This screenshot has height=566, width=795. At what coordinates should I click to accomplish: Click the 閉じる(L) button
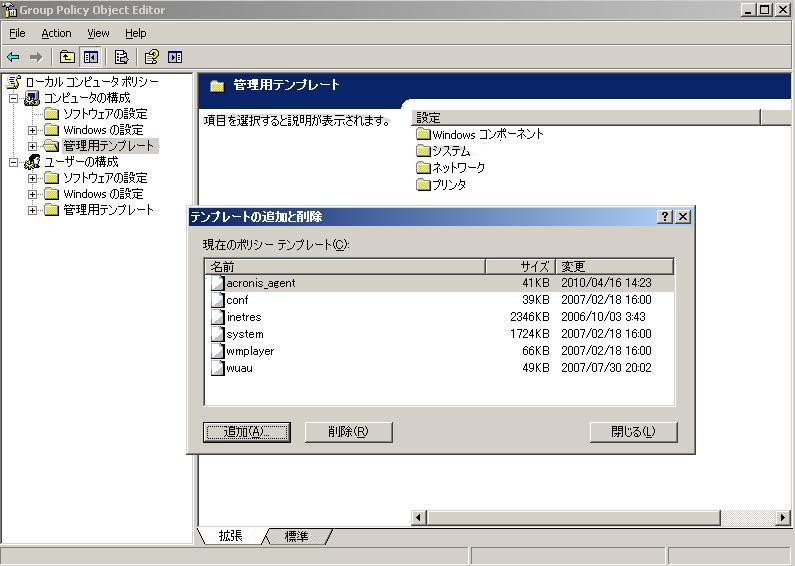pyautogui.click(x=633, y=432)
